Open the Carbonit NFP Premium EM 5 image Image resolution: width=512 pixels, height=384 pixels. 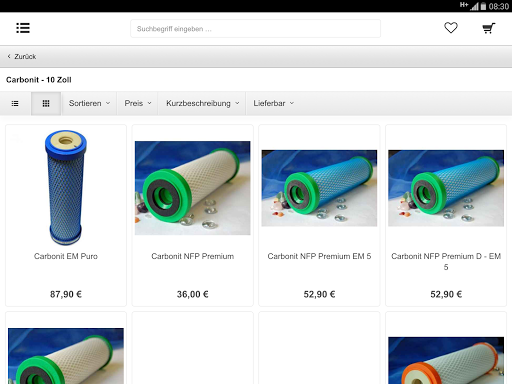[319, 188]
